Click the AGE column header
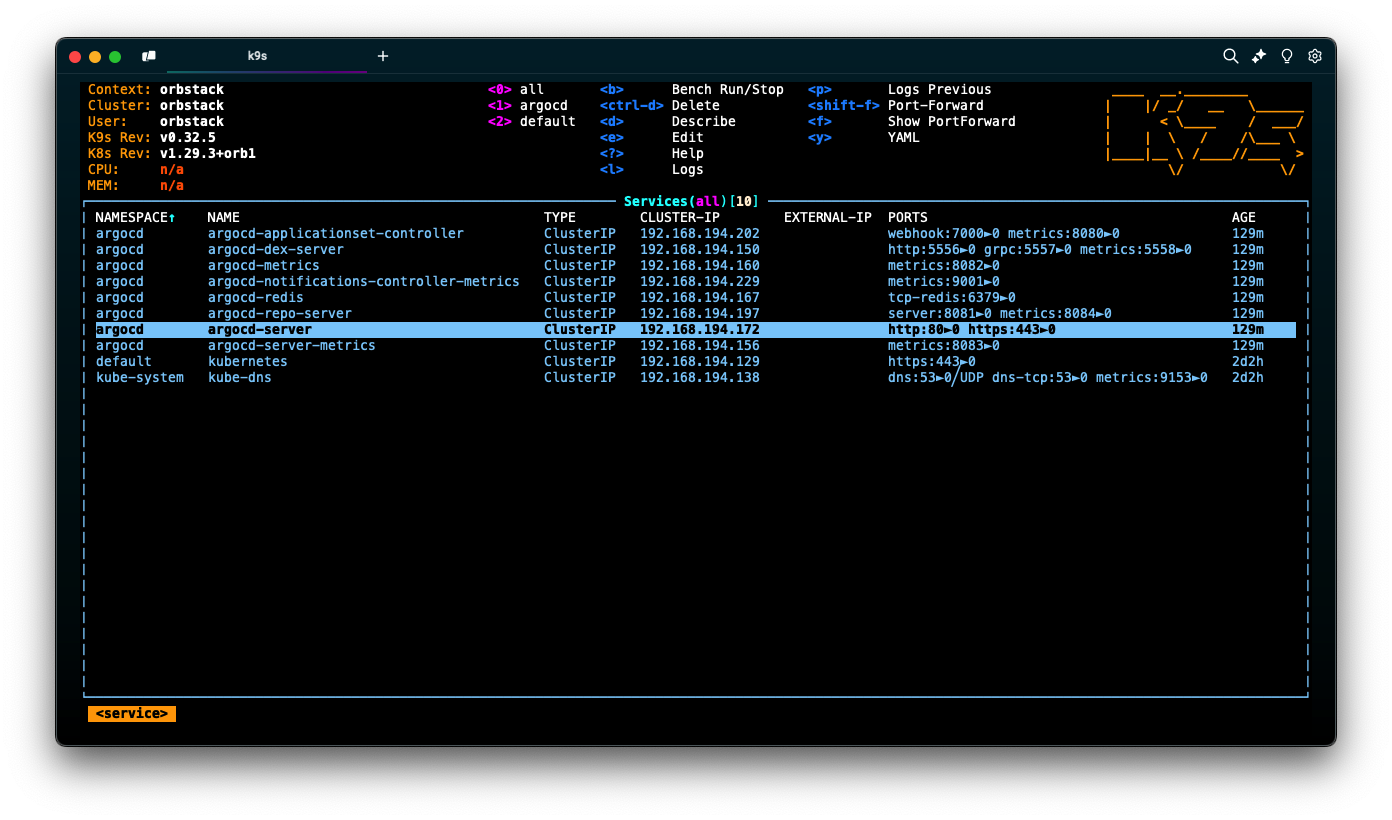This screenshot has height=820, width=1392. click(1244, 217)
